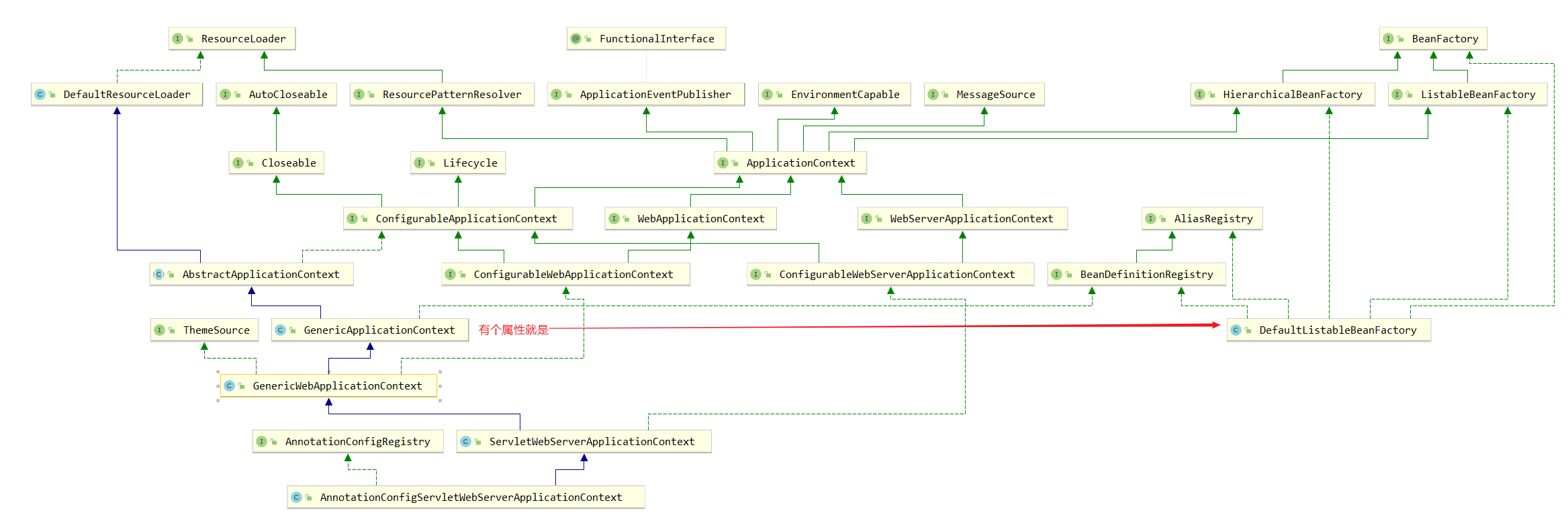Select the AutoCloseable node

point(276,95)
